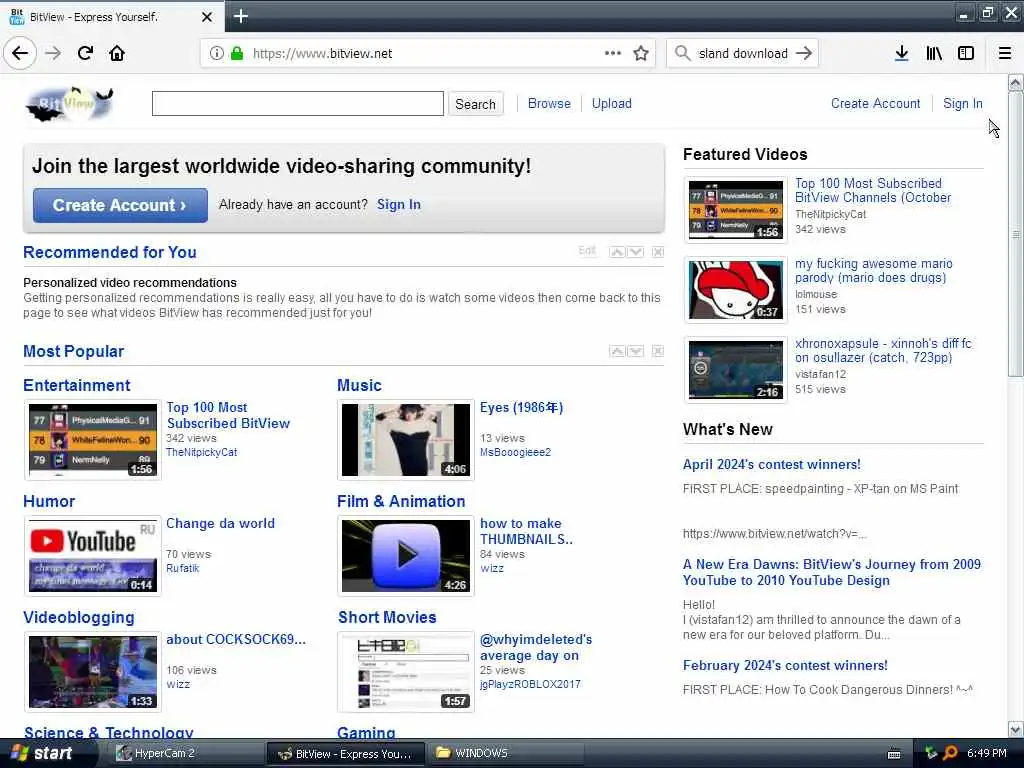The height and width of the screenshot is (768, 1024).
Task: Open a new tab with plus icon
Action: [240, 16]
